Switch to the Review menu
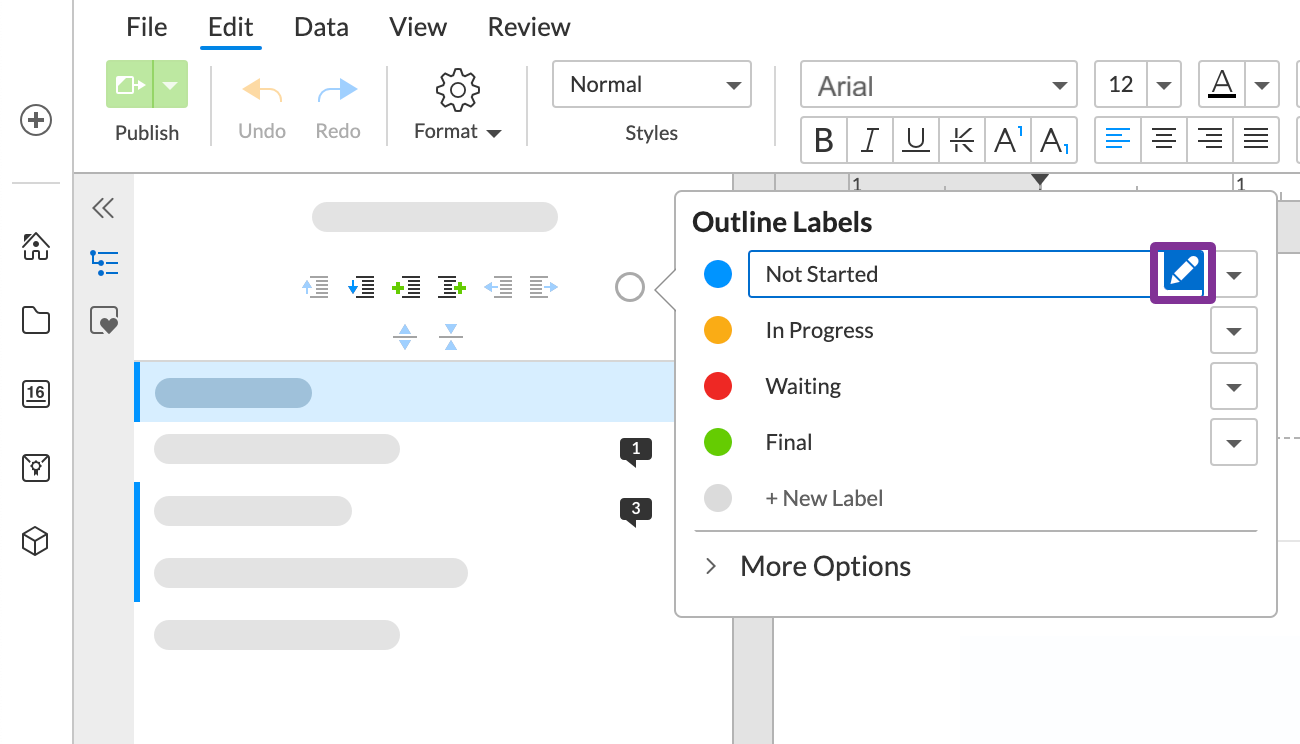This screenshot has height=744, width=1300. (529, 27)
